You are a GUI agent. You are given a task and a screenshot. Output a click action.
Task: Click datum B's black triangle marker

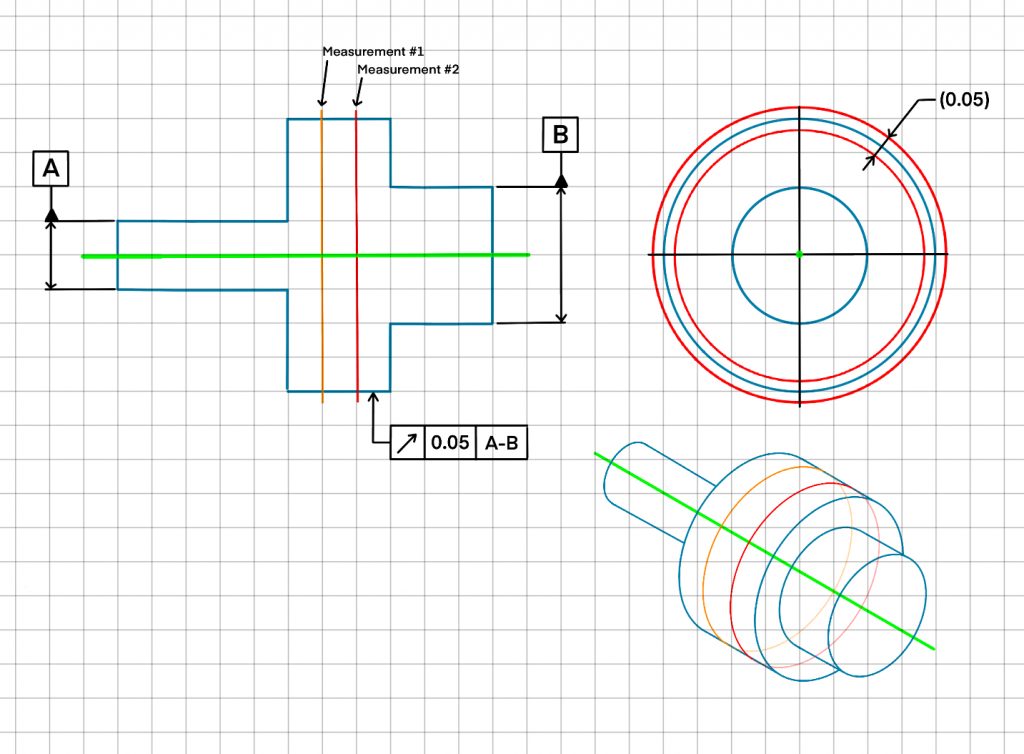(x=561, y=180)
